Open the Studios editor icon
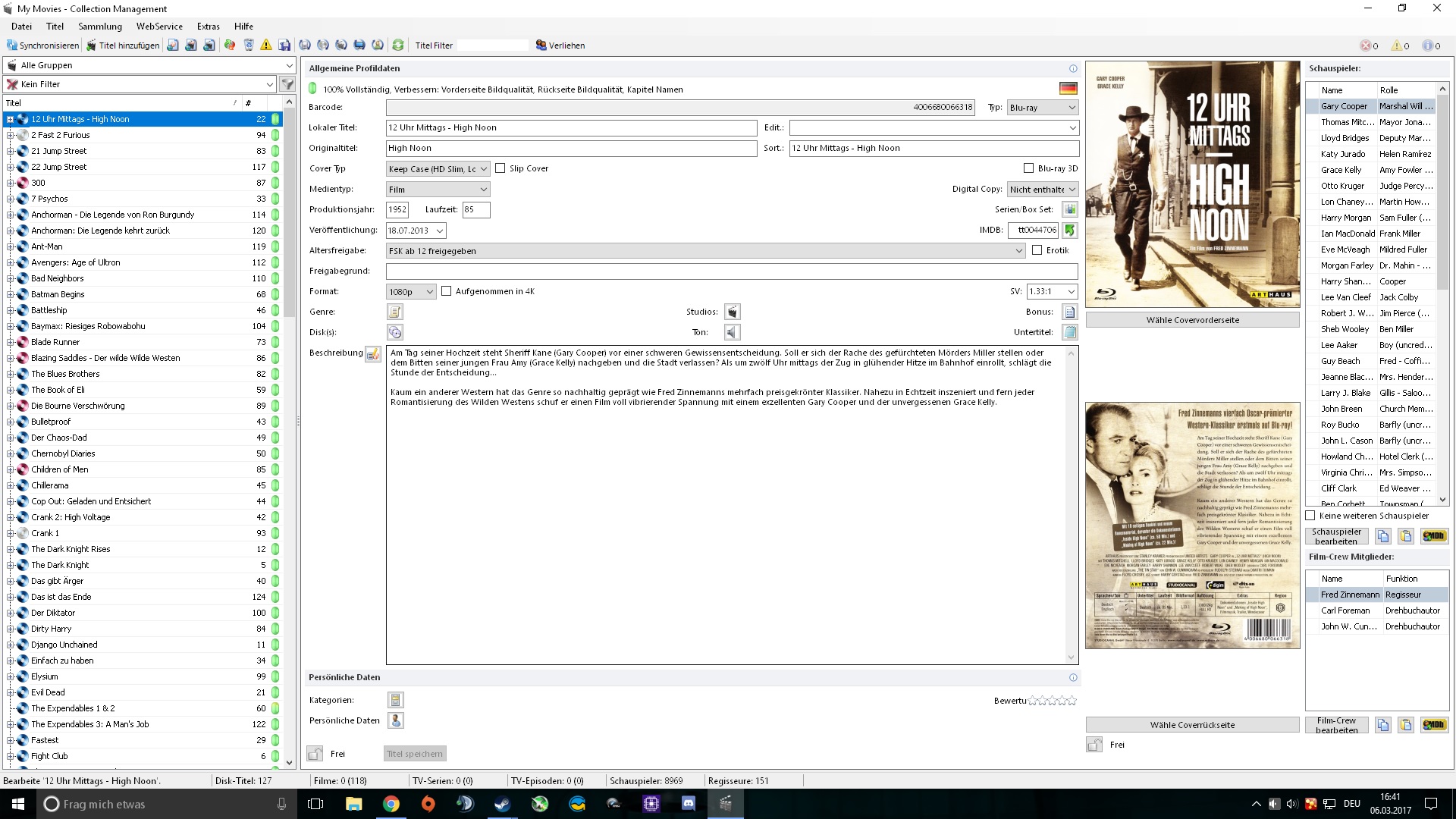The height and width of the screenshot is (819, 1456). click(x=732, y=312)
